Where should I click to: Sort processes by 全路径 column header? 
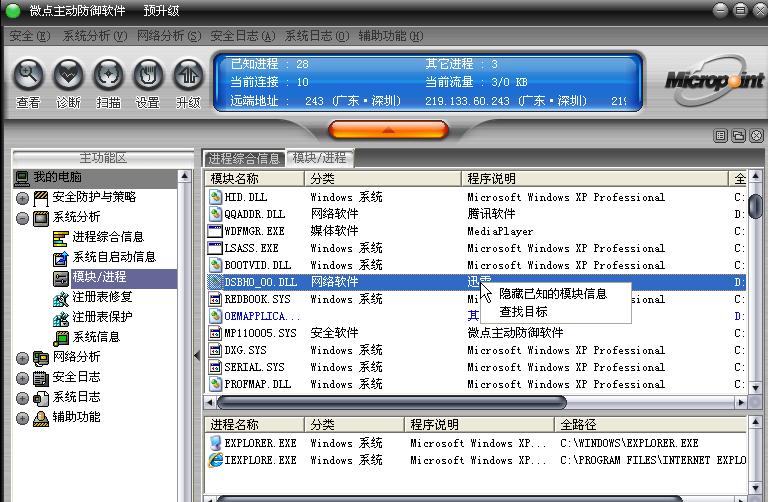[650, 425]
